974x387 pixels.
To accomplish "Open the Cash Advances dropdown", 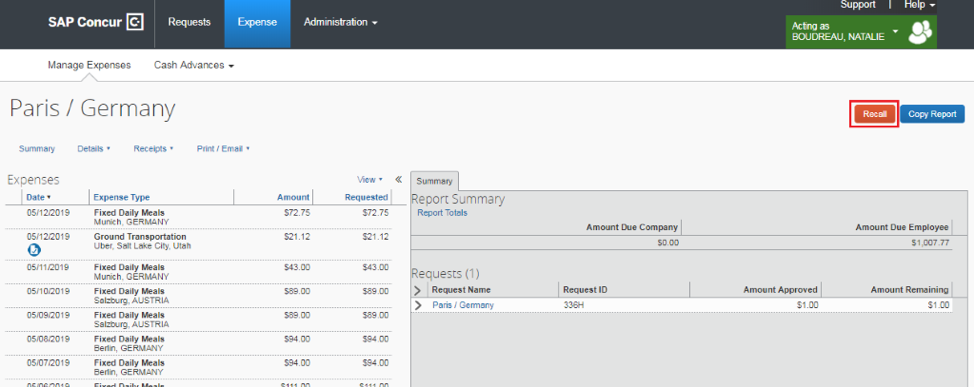I will pos(194,65).
